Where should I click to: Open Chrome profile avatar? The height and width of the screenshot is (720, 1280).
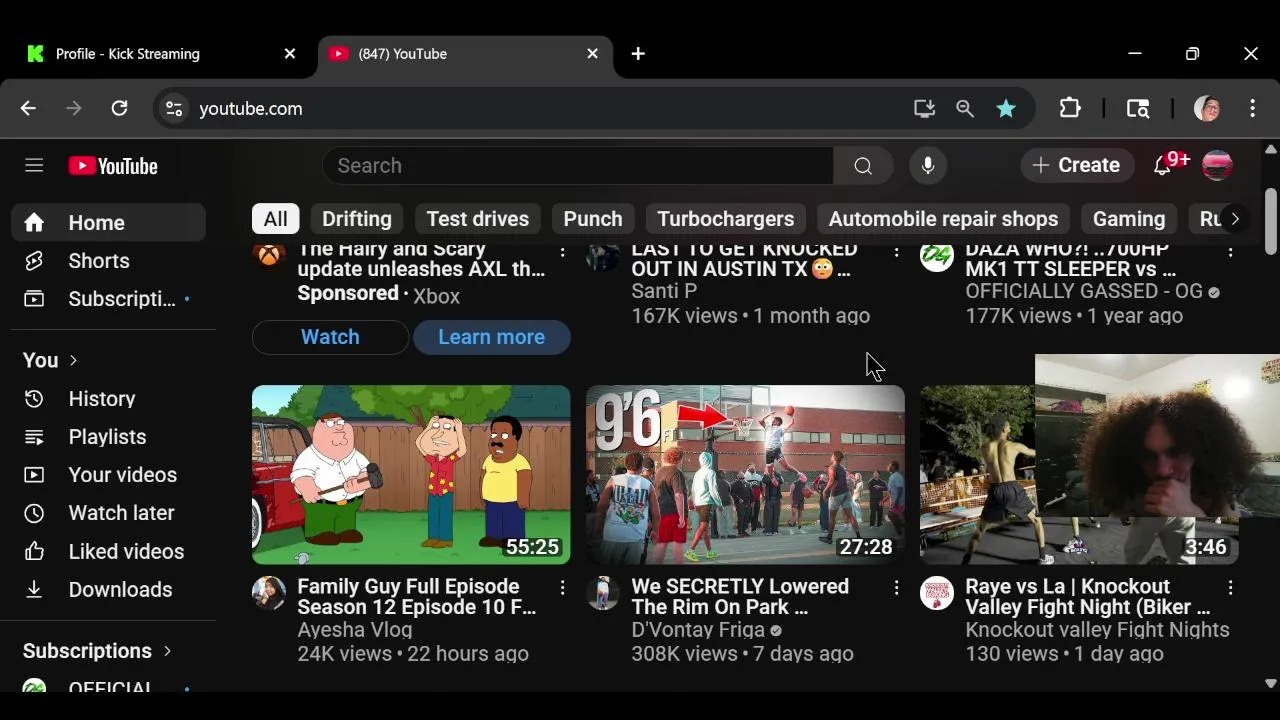(x=1207, y=108)
